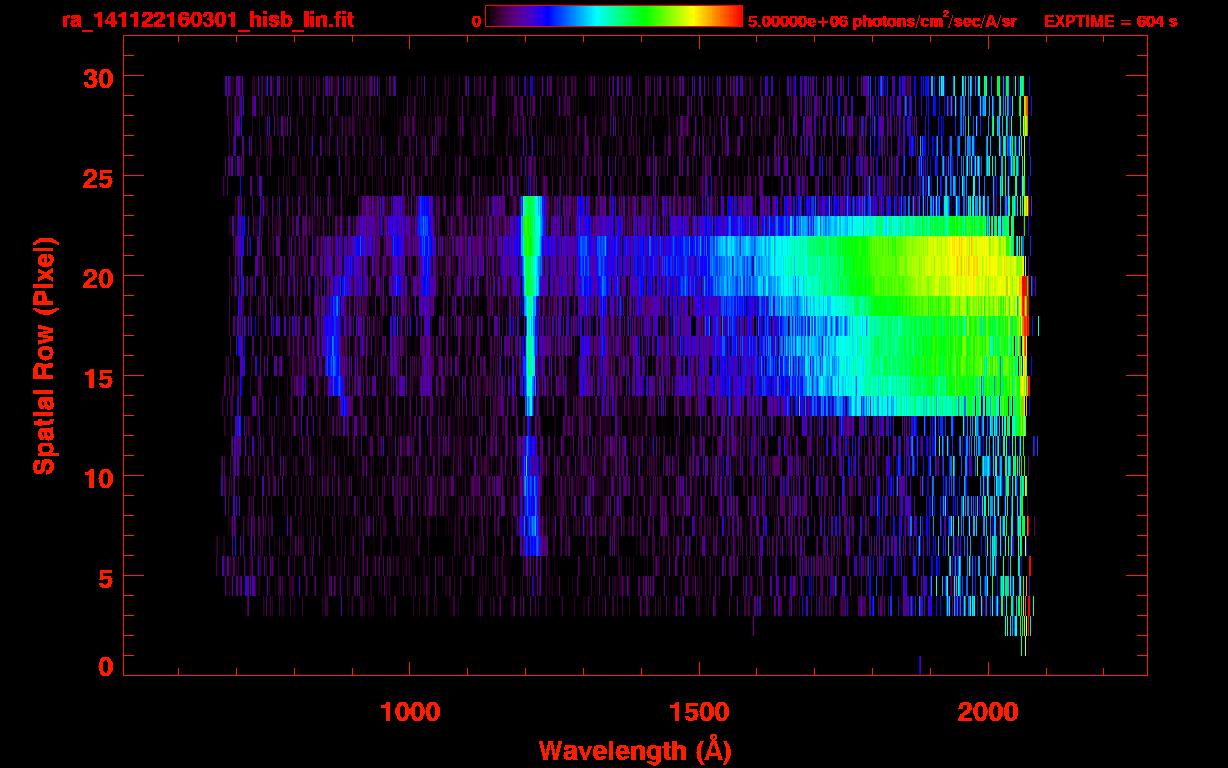Click the 1500 wavelength tick label

point(699,711)
